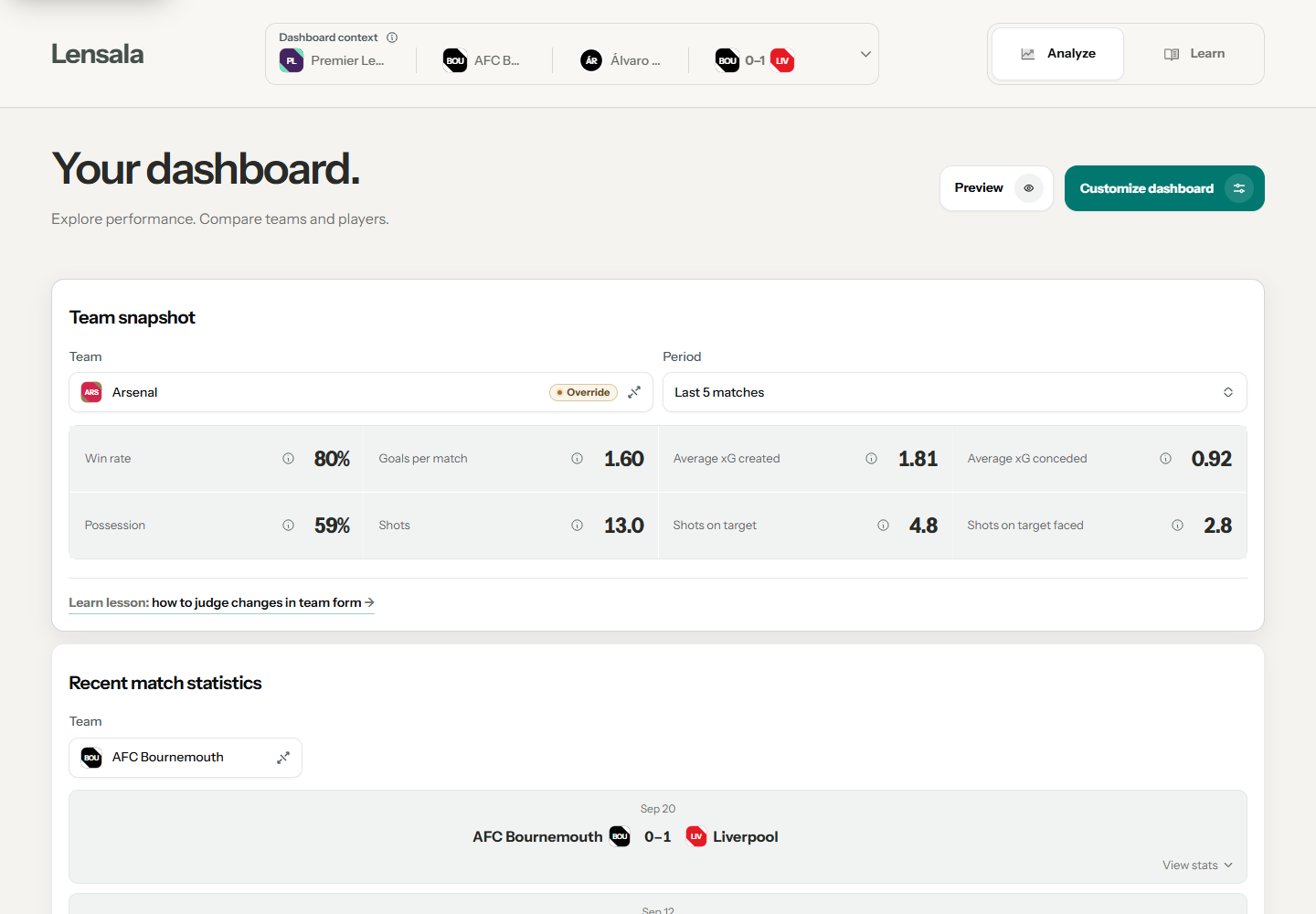Expand the dashboard context chevron
This screenshot has height=914, width=1316.
865,54
